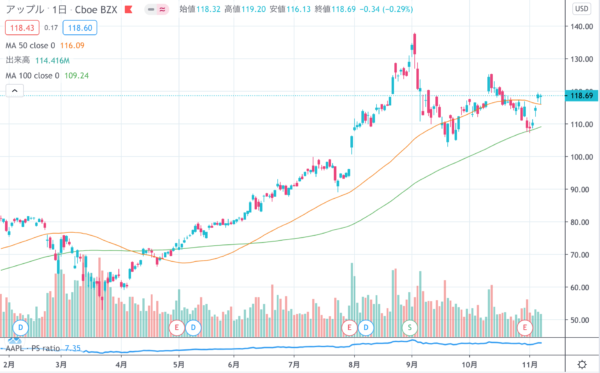Click the 100.00 price axis label
The height and width of the screenshot is (373, 600).
click(582, 157)
